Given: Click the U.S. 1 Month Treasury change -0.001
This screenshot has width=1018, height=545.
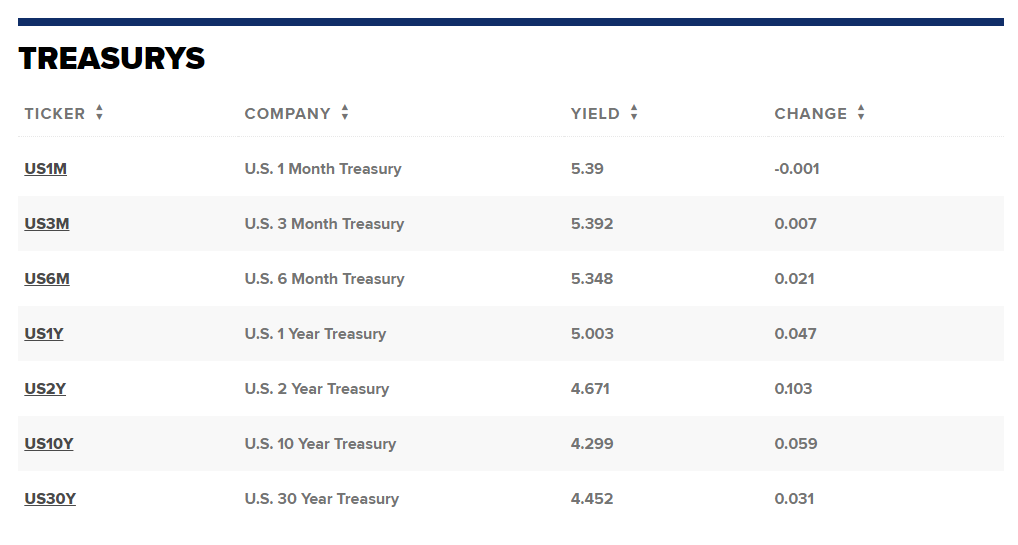Looking at the screenshot, I should click(x=797, y=169).
